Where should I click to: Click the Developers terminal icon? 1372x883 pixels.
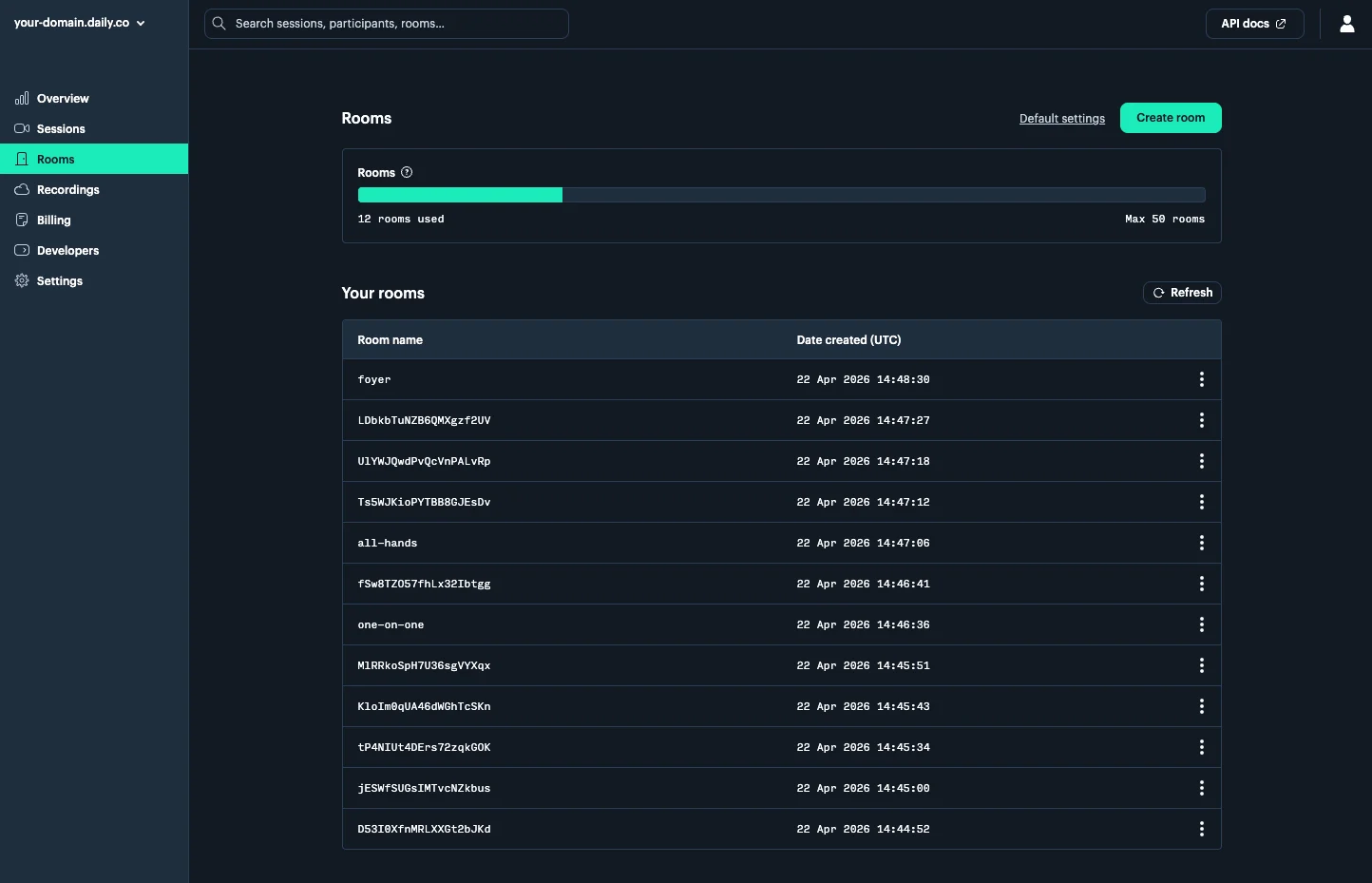tap(22, 250)
